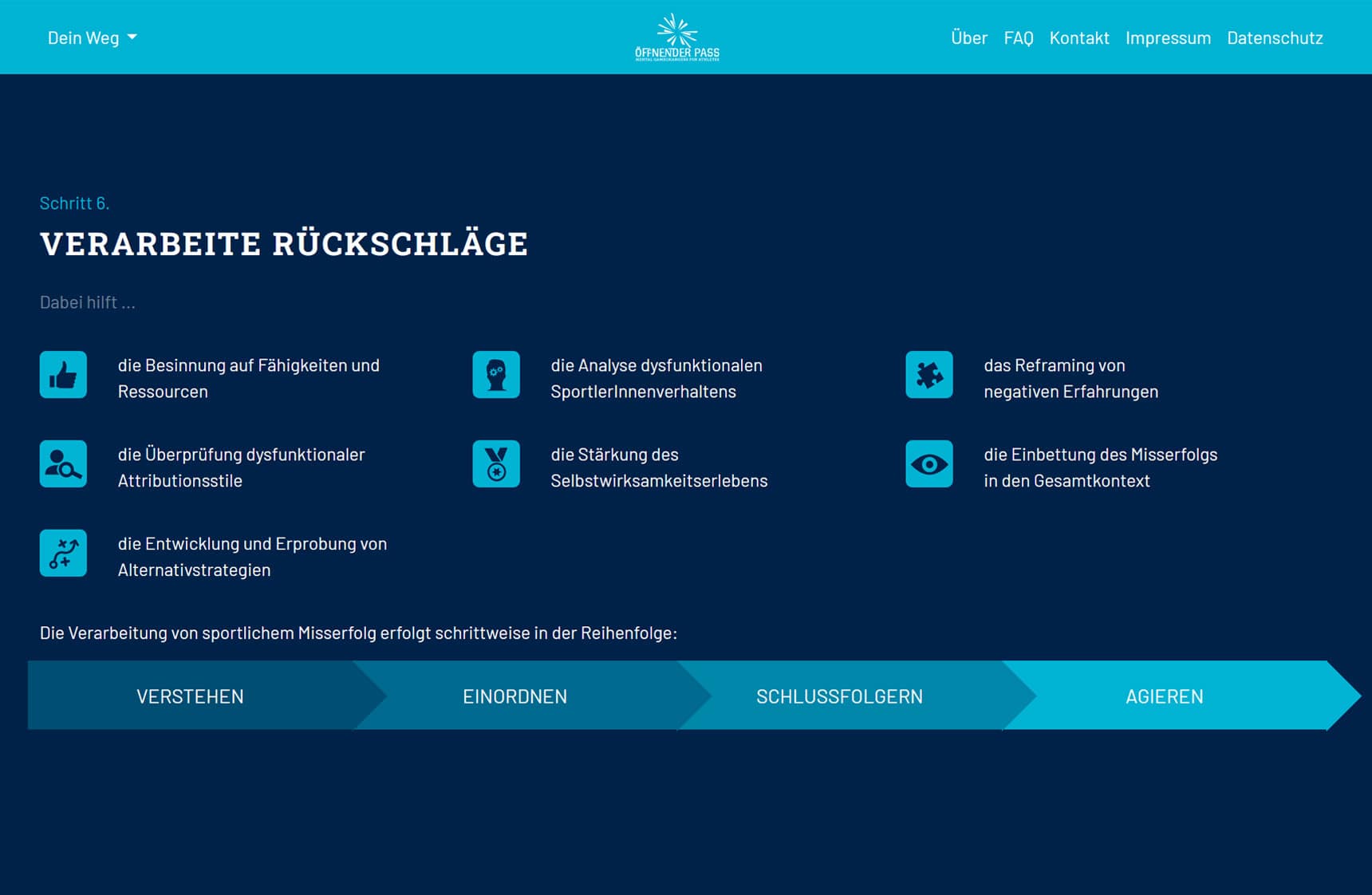
Task: Select the head-with-gears analysis icon
Action: pyautogui.click(x=495, y=374)
